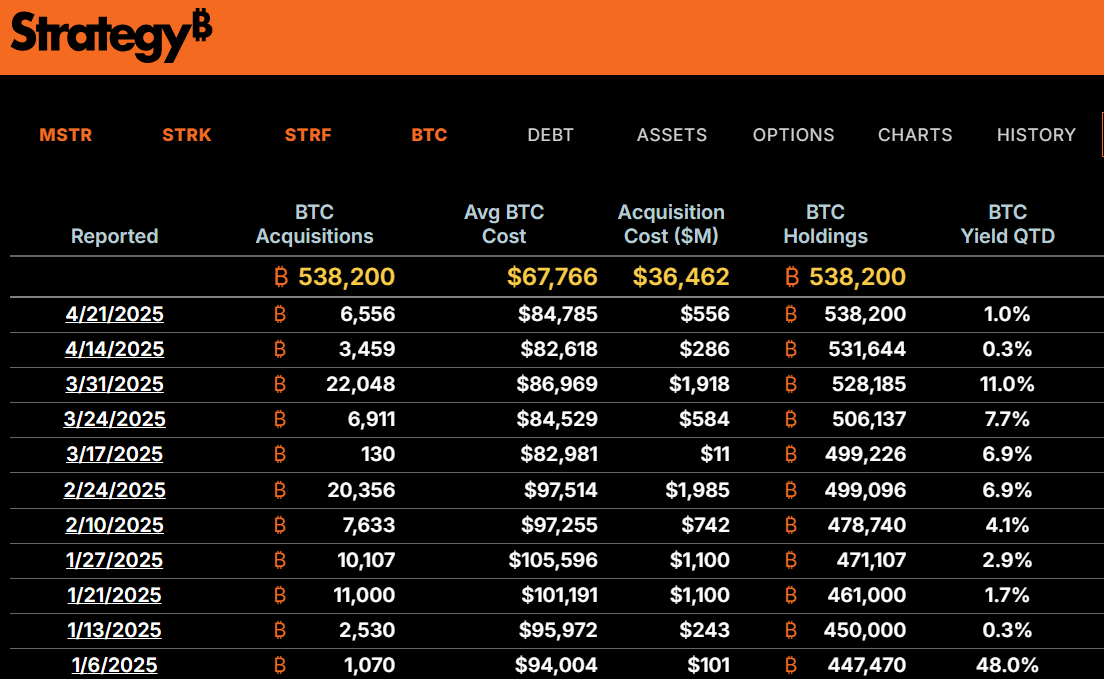Open the 1/13/2025 date link
This screenshot has height=679, width=1104.
click(115, 630)
